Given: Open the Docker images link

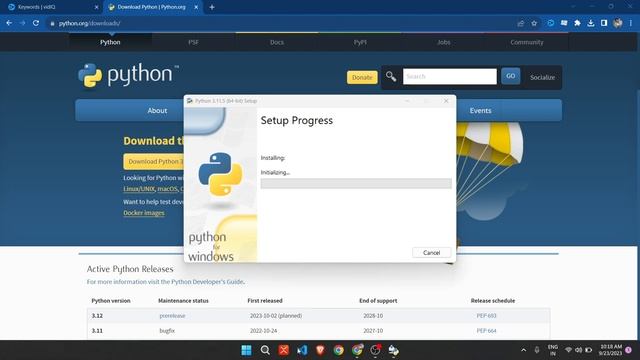Looking at the screenshot, I should (144, 213).
